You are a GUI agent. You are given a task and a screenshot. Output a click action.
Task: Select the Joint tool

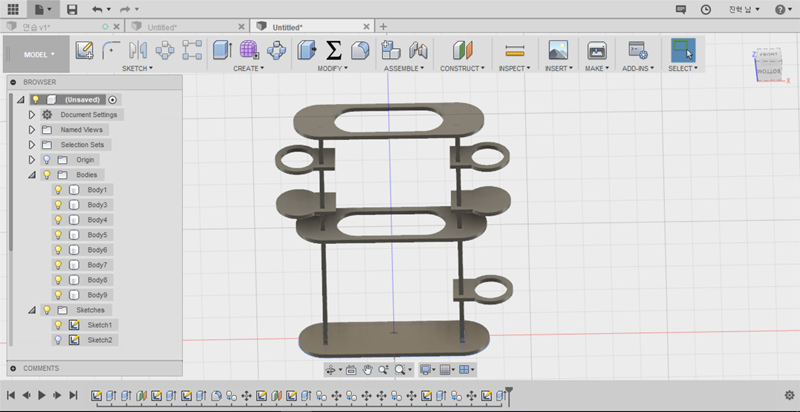point(418,50)
